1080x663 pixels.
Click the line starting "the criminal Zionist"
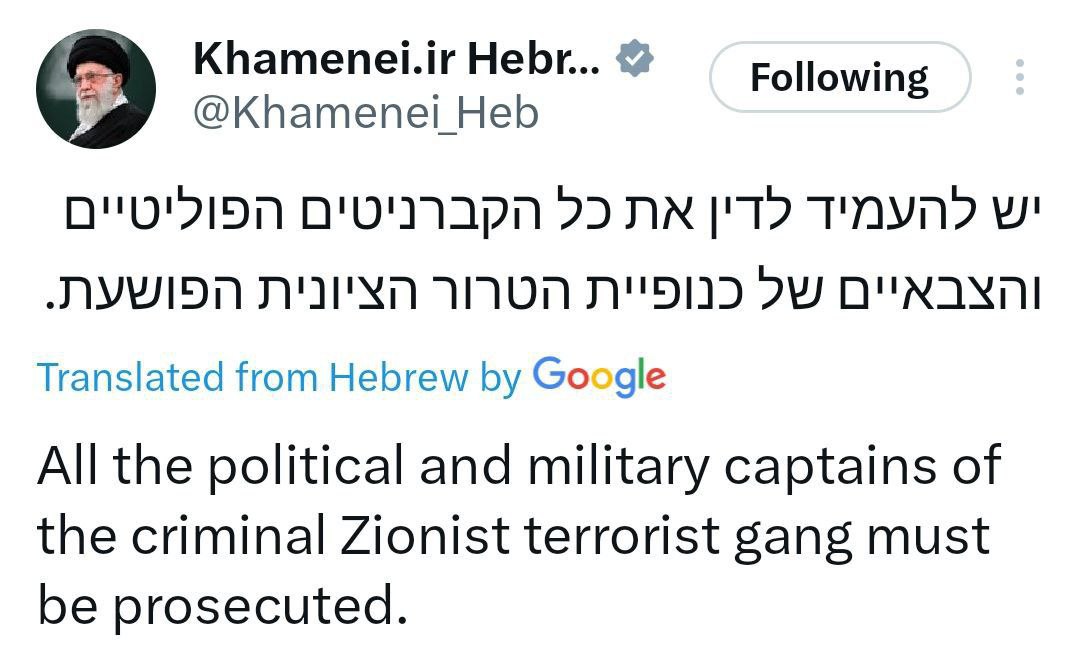click(x=513, y=535)
